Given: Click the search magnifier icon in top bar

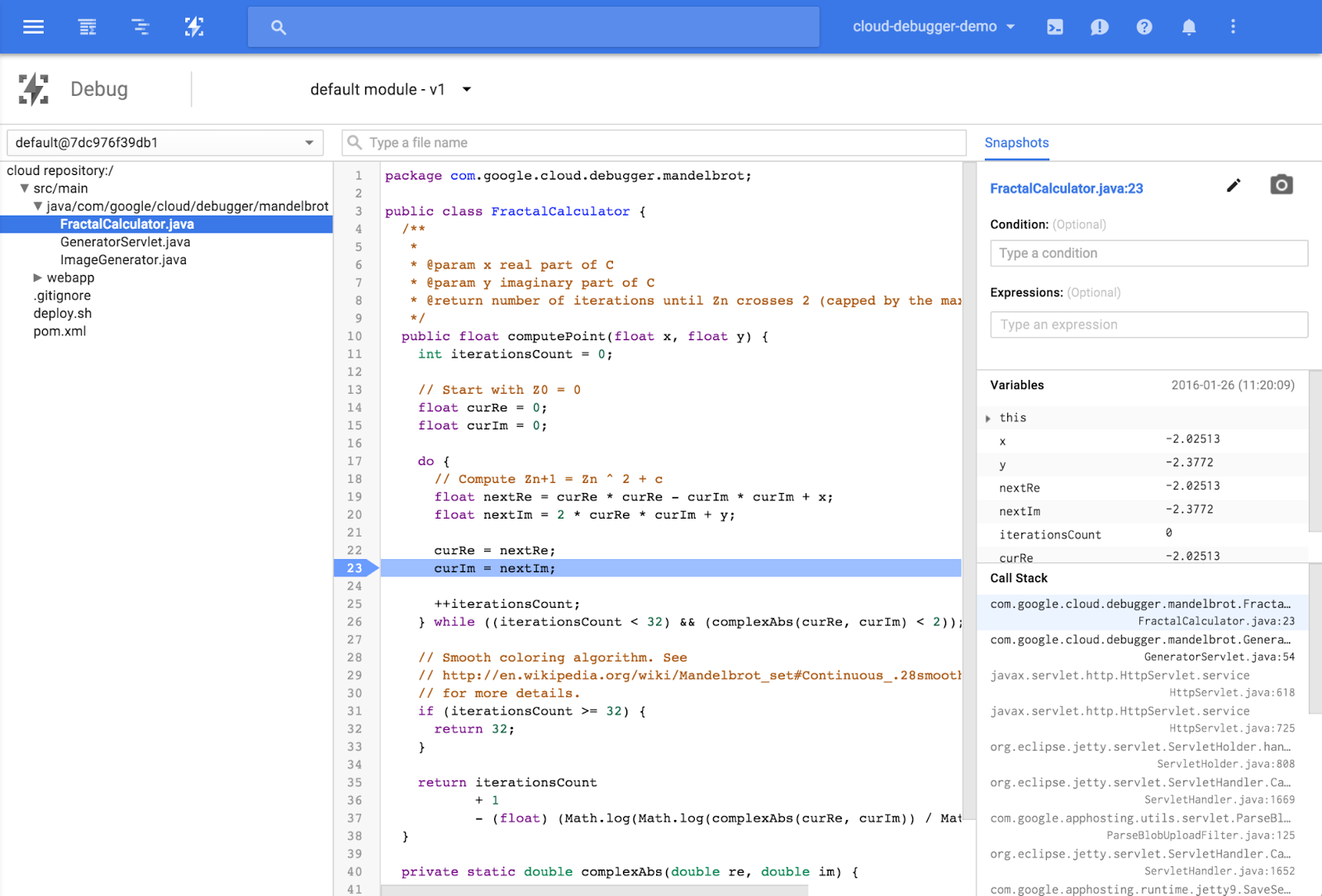Looking at the screenshot, I should tap(278, 27).
